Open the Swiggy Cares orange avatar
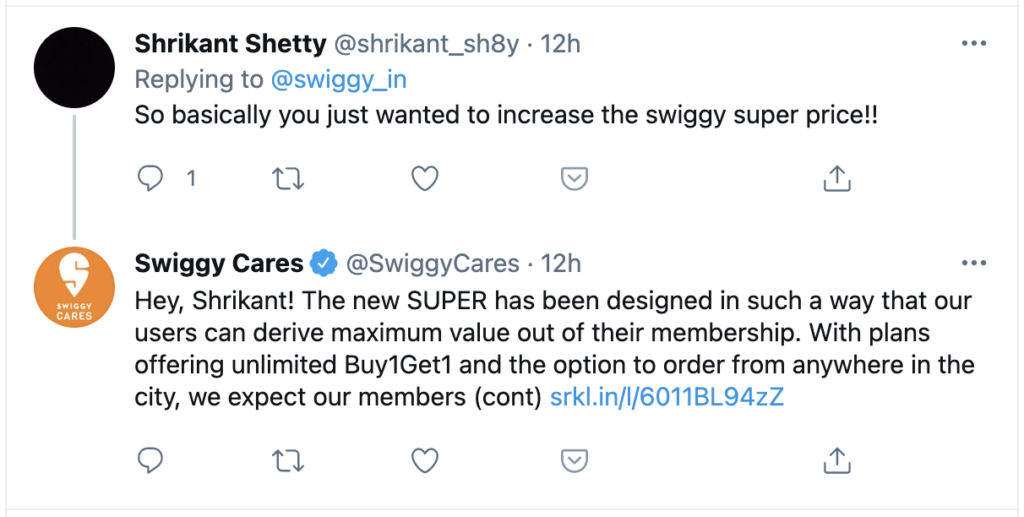1024x517 pixels. 74,287
